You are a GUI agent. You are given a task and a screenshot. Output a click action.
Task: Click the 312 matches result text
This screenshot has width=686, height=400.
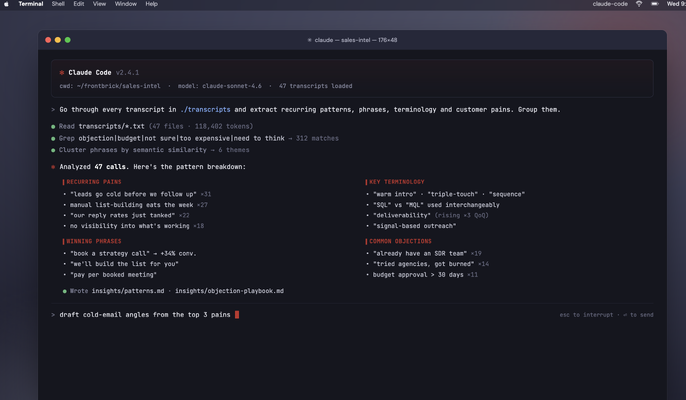click(x=317, y=138)
